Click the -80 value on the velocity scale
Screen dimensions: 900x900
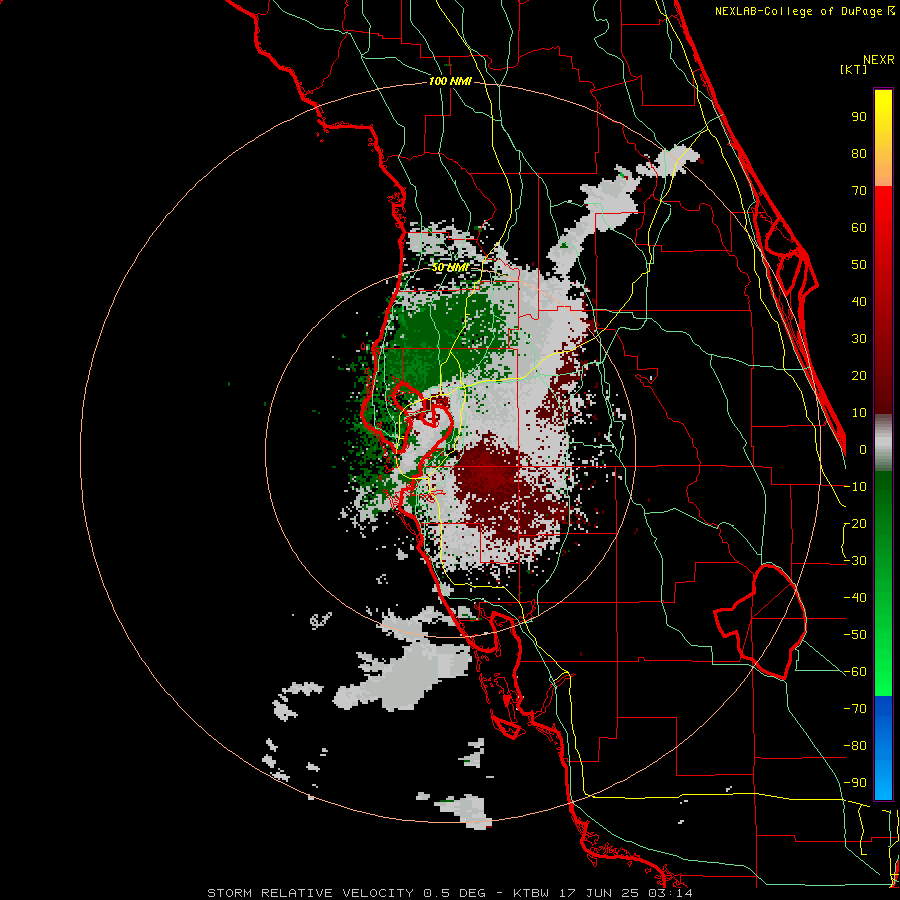click(x=855, y=746)
